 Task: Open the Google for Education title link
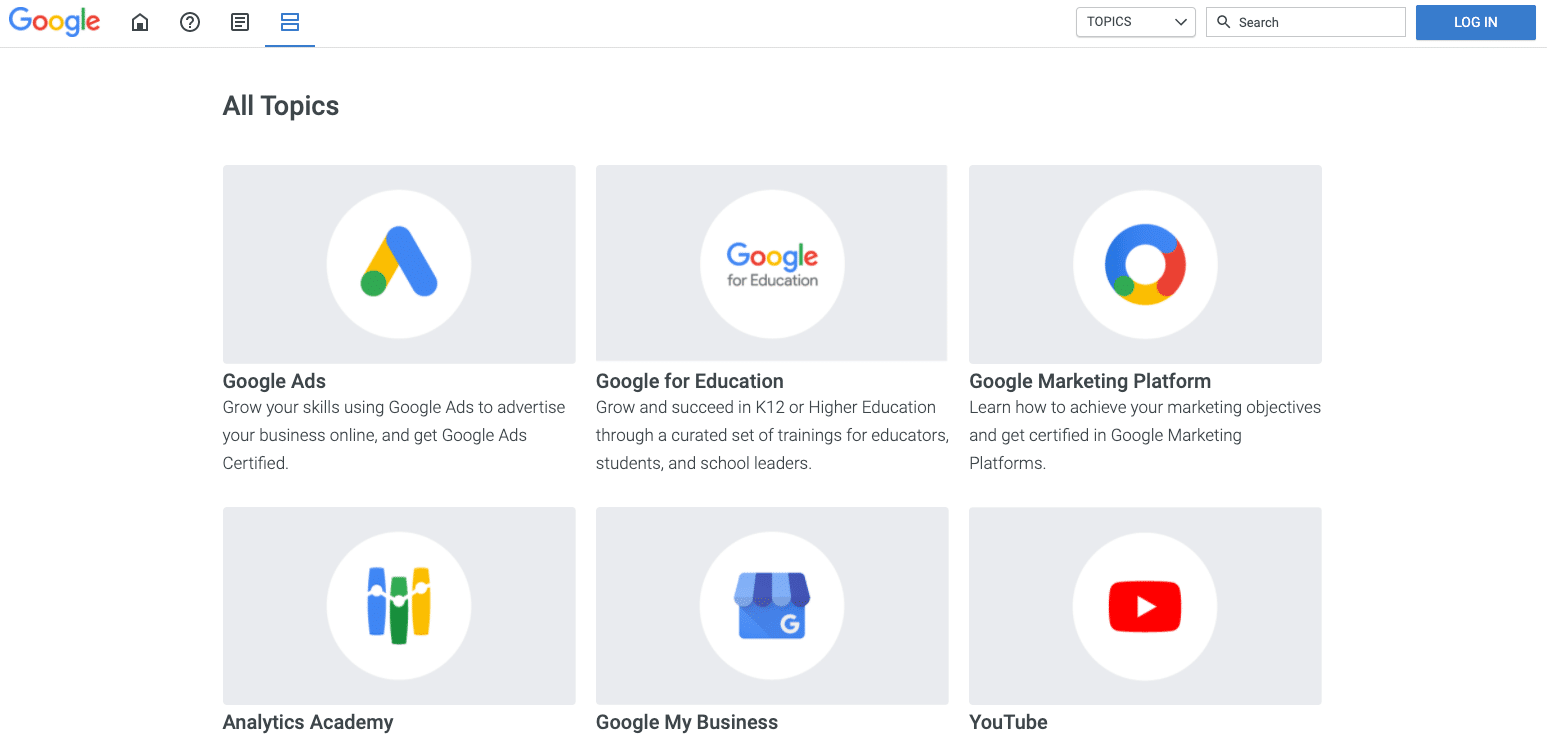689,381
